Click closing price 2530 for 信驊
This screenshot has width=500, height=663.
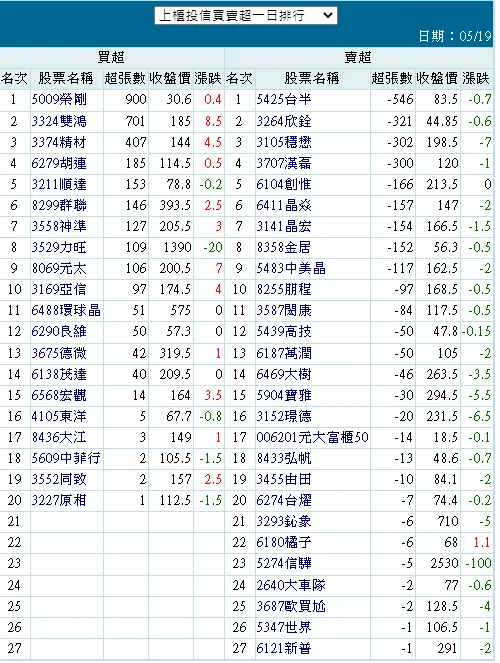[444, 564]
